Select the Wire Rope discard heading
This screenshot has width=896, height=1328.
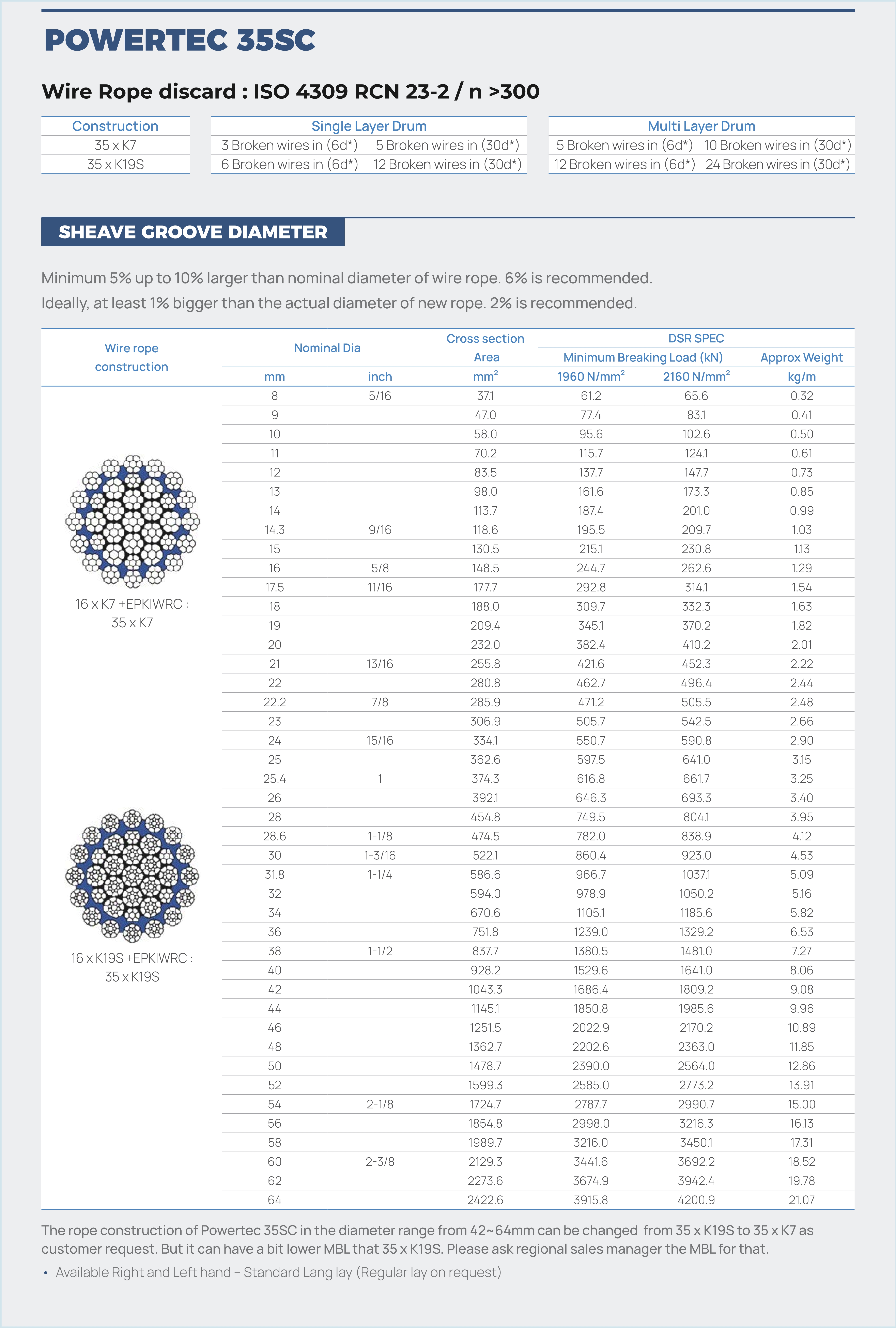pyautogui.click(x=290, y=91)
